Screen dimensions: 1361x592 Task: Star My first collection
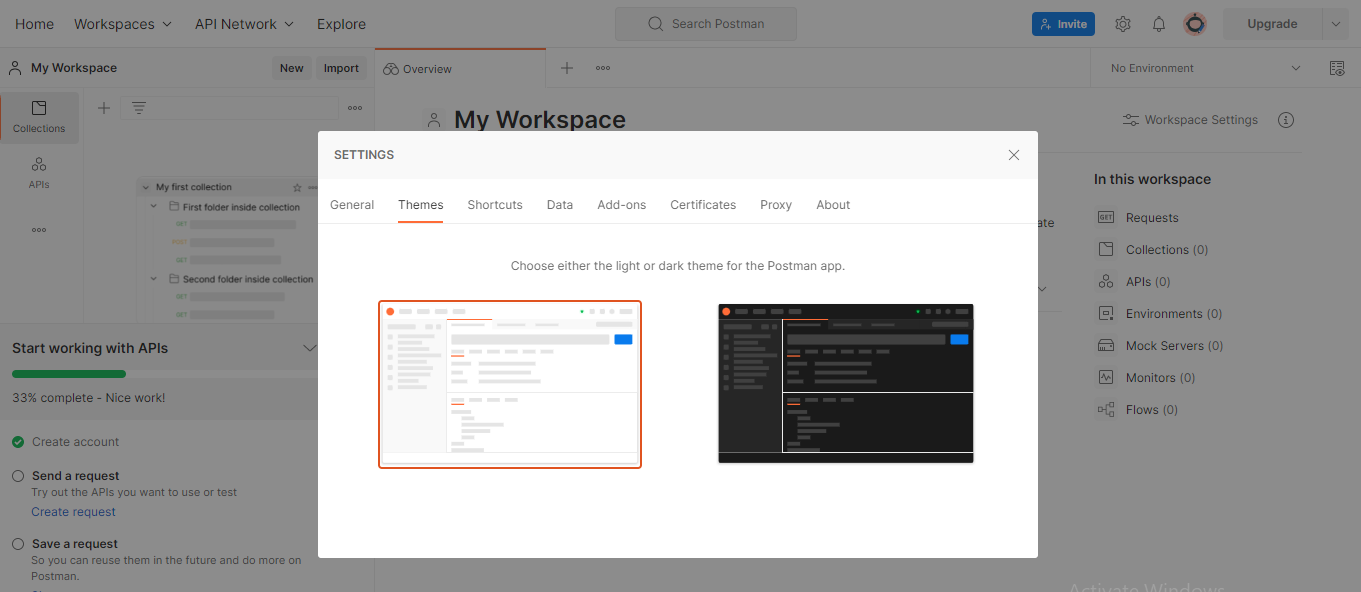coord(297,187)
